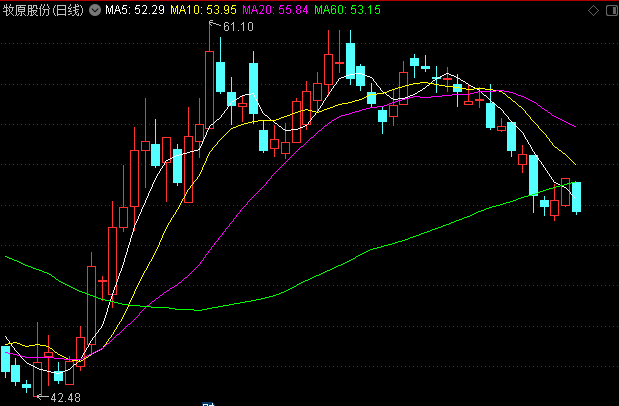Click the magenta MA20 line at right end
The width and height of the screenshot is (619, 406).
[x=574, y=126]
